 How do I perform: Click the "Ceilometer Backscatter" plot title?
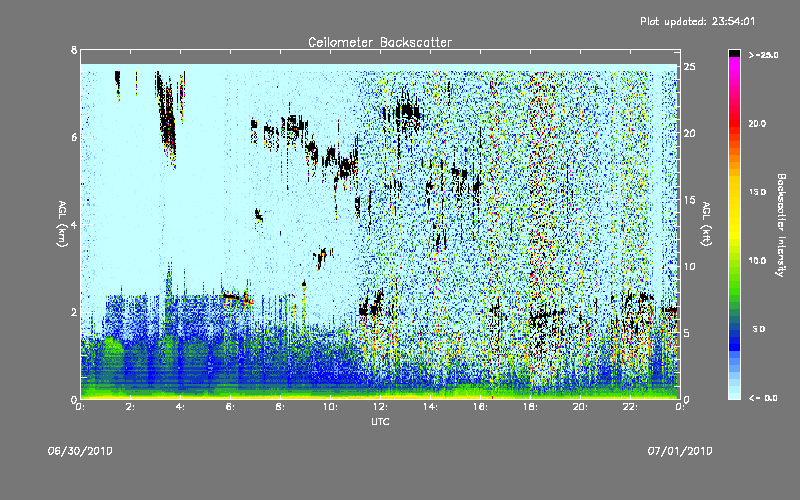380,42
